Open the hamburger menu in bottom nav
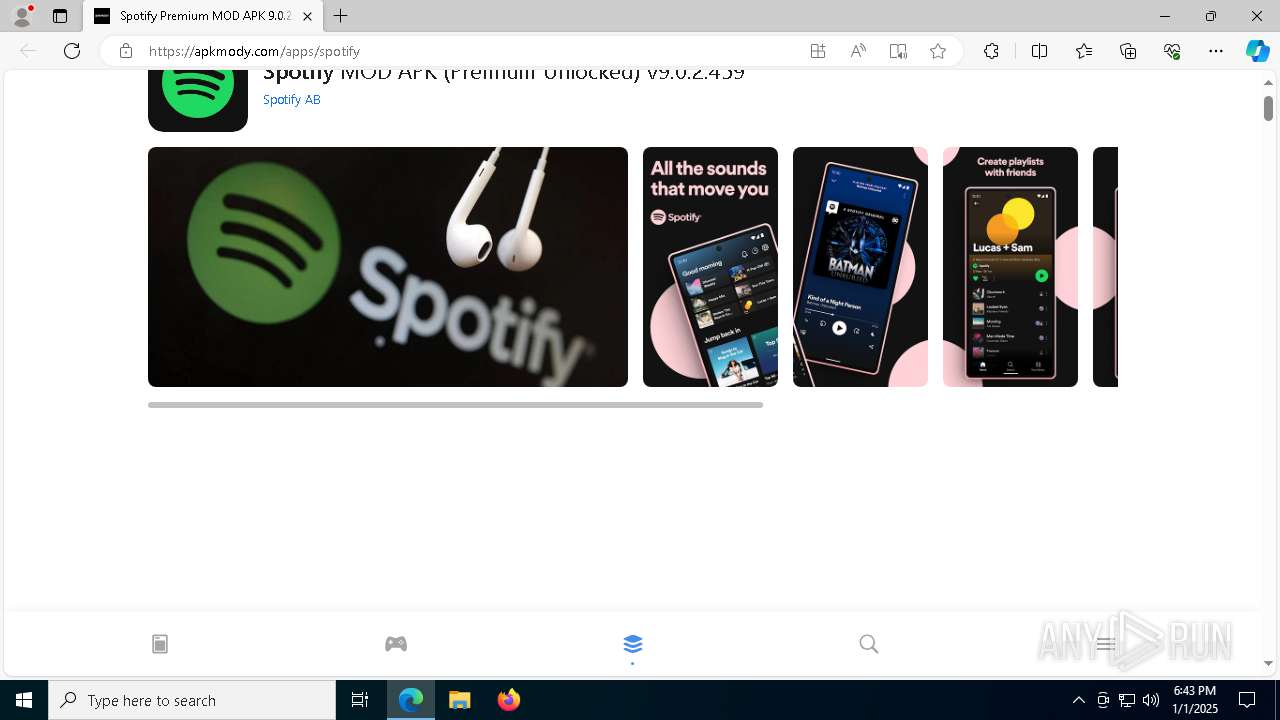Viewport: 1280px width, 720px height. pyautogui.click(x=1105, y=644)
